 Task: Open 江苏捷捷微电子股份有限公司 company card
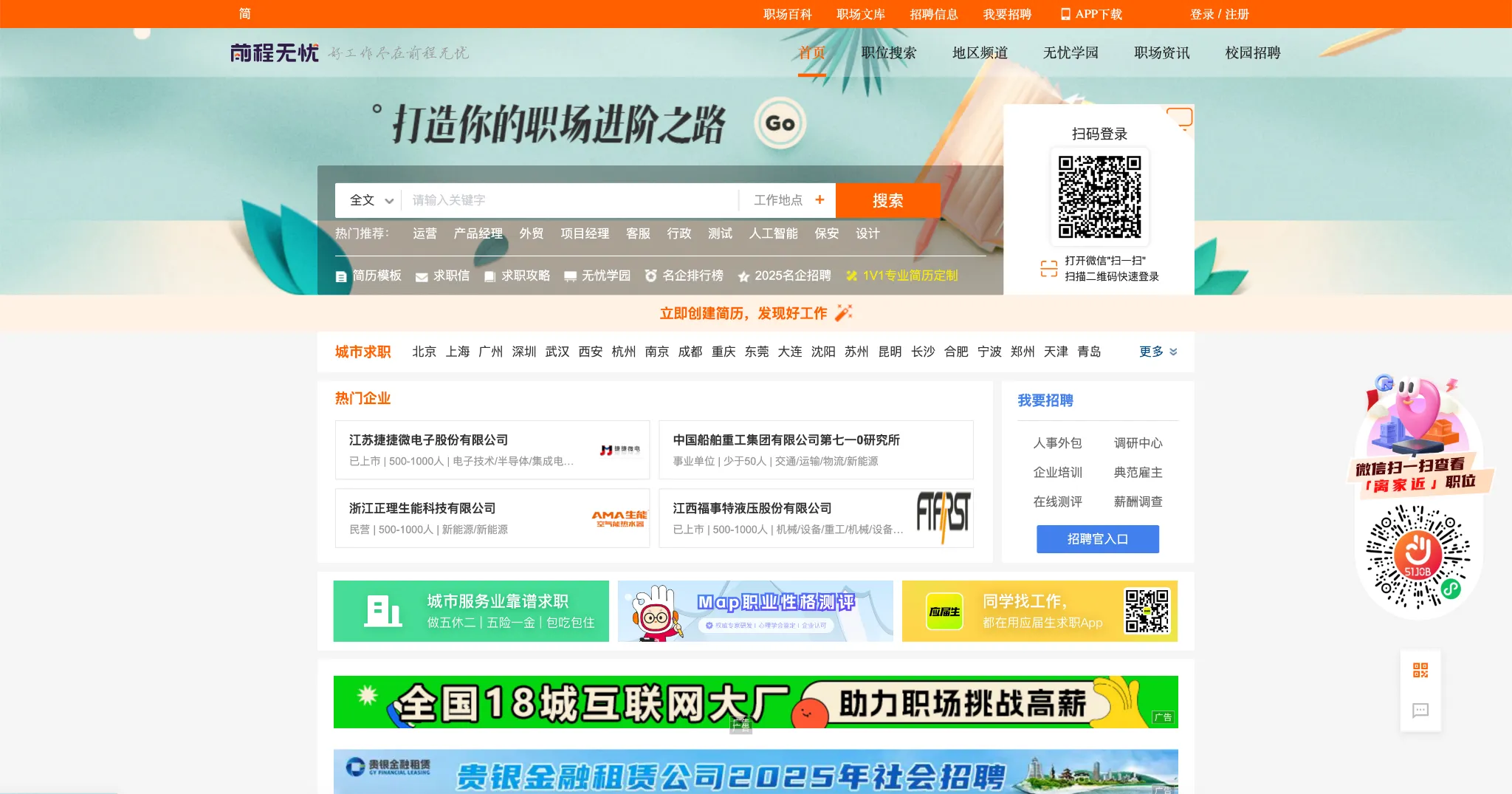coord(492,450)
